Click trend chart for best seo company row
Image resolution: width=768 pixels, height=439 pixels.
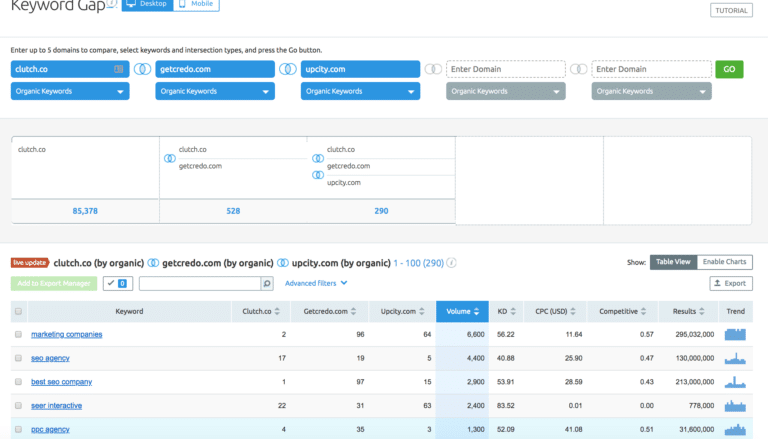735,382
